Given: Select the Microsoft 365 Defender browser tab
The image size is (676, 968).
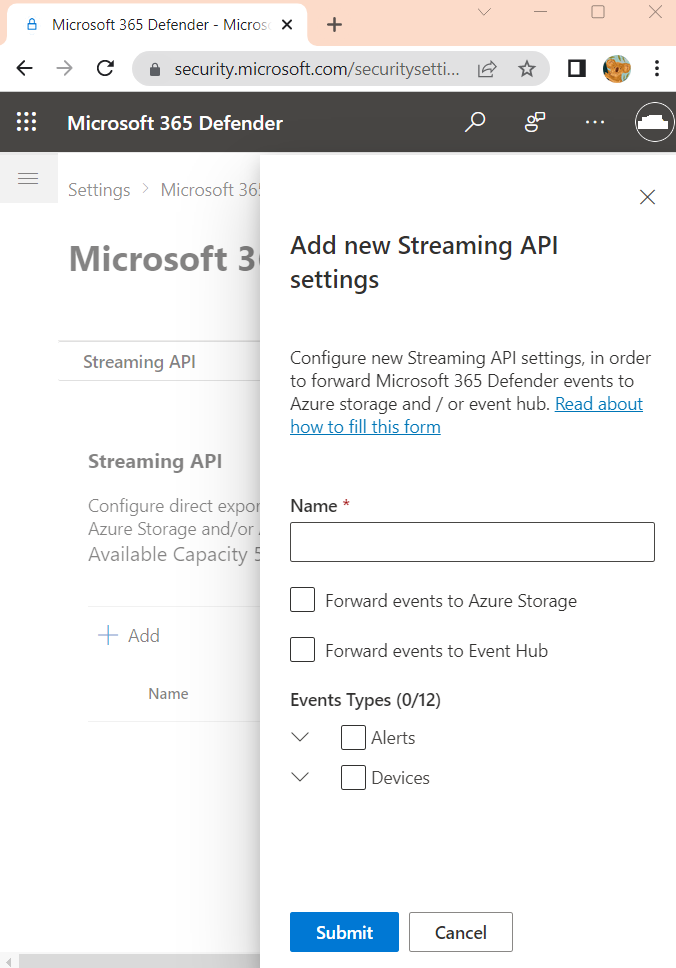Looking at the screenshot, I should (x=157, y=25).
